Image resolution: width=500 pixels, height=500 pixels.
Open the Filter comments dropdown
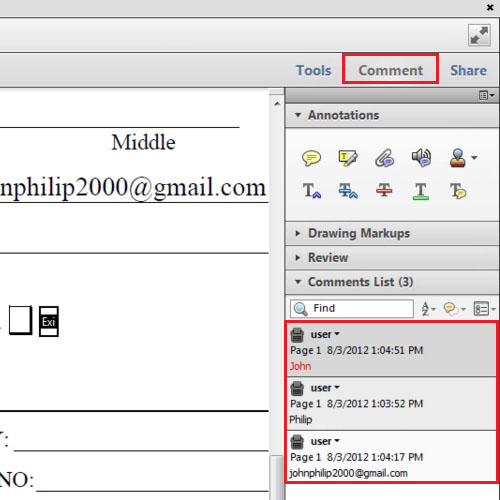click(x=454, y=309)
